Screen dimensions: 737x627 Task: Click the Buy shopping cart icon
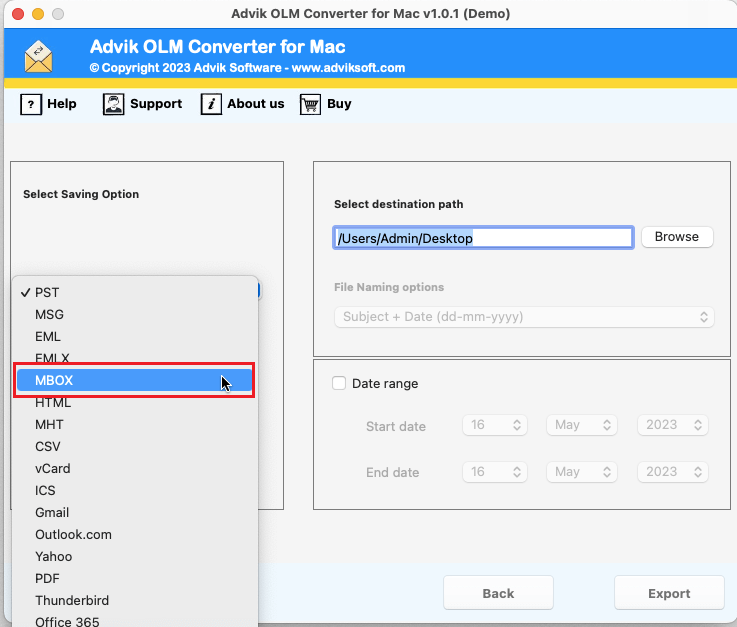coord(310,104)
